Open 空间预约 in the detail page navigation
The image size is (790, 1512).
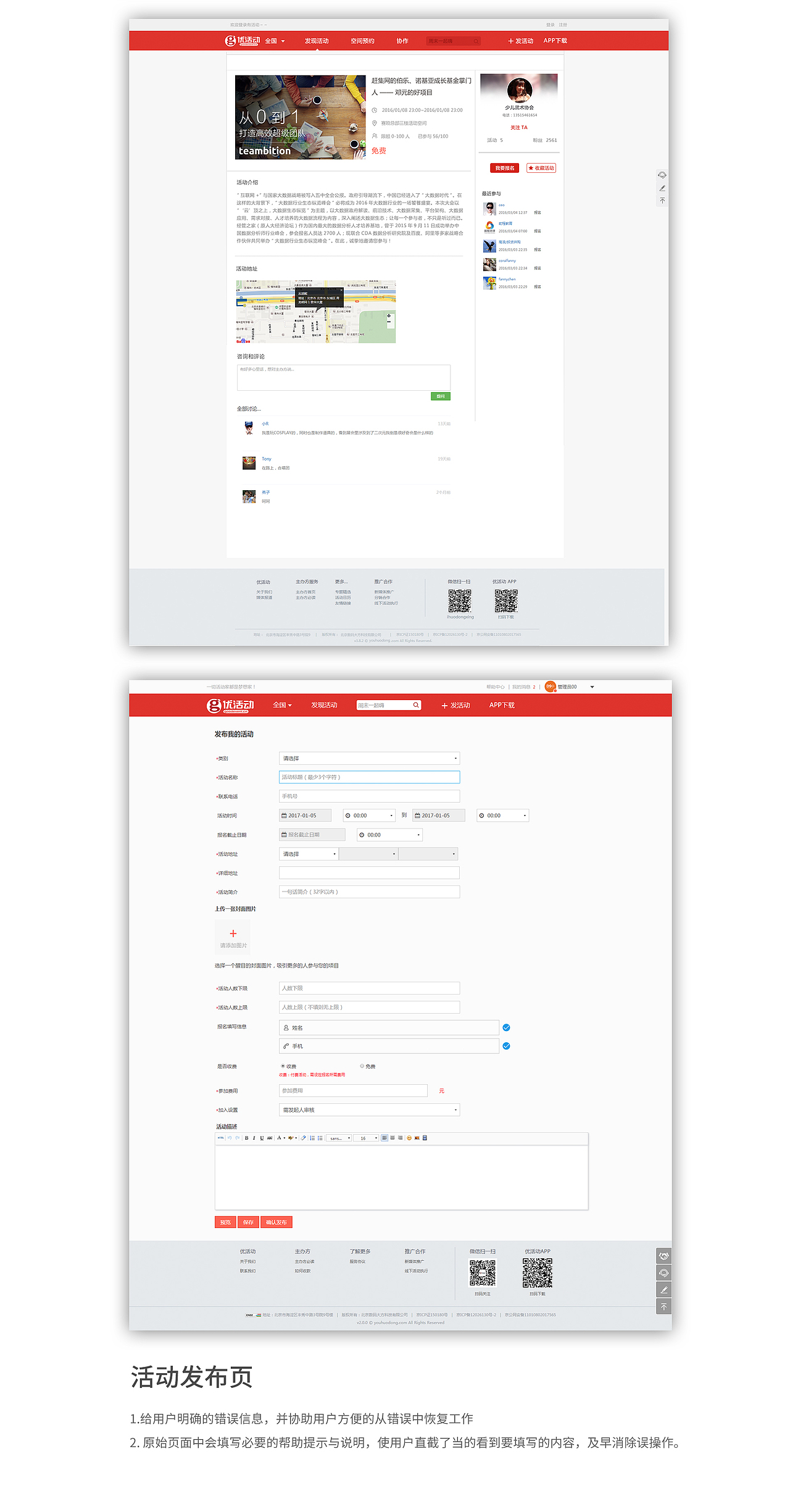[x=362, y=41]
